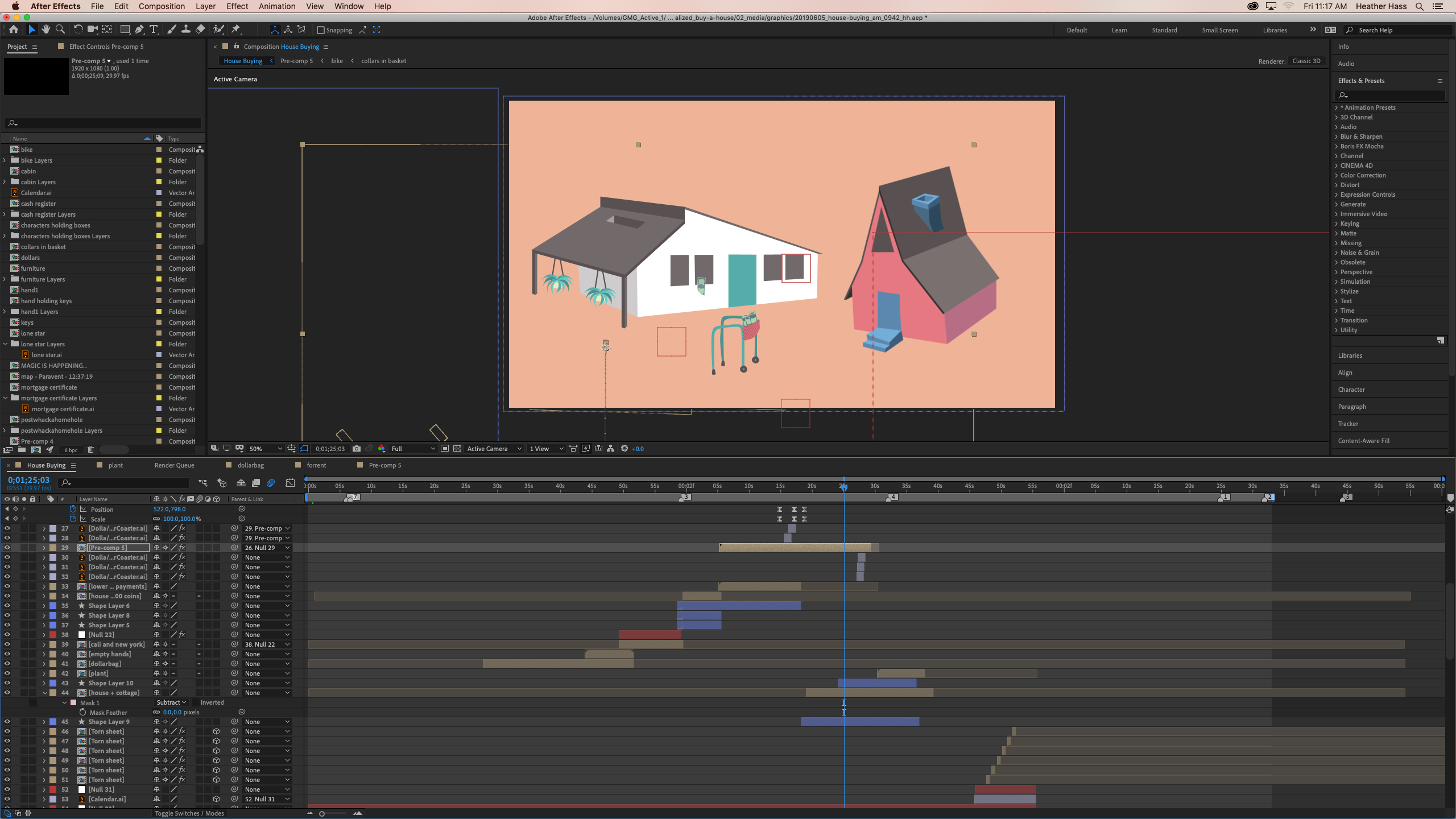The height and width of the screenshot is (819, 1456).
Task: Reset exposure in viewer footer
Action: point(624,449)
